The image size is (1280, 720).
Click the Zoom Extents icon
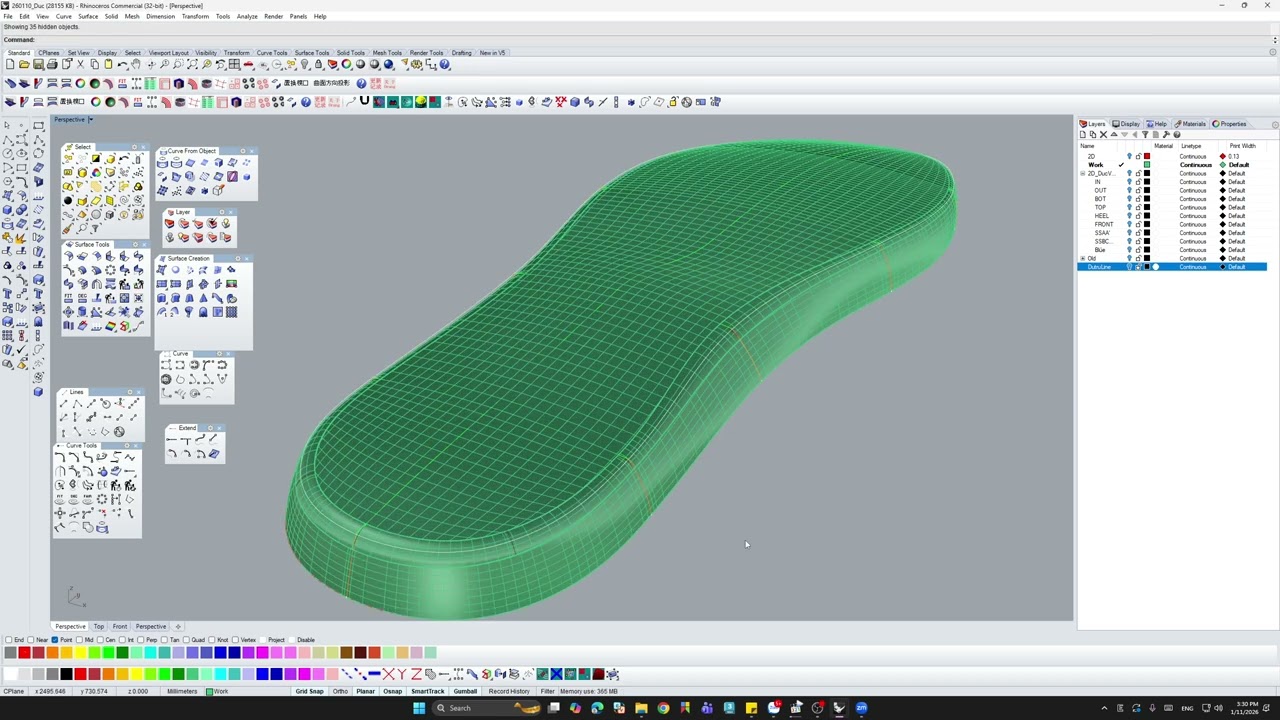[193, 64]
